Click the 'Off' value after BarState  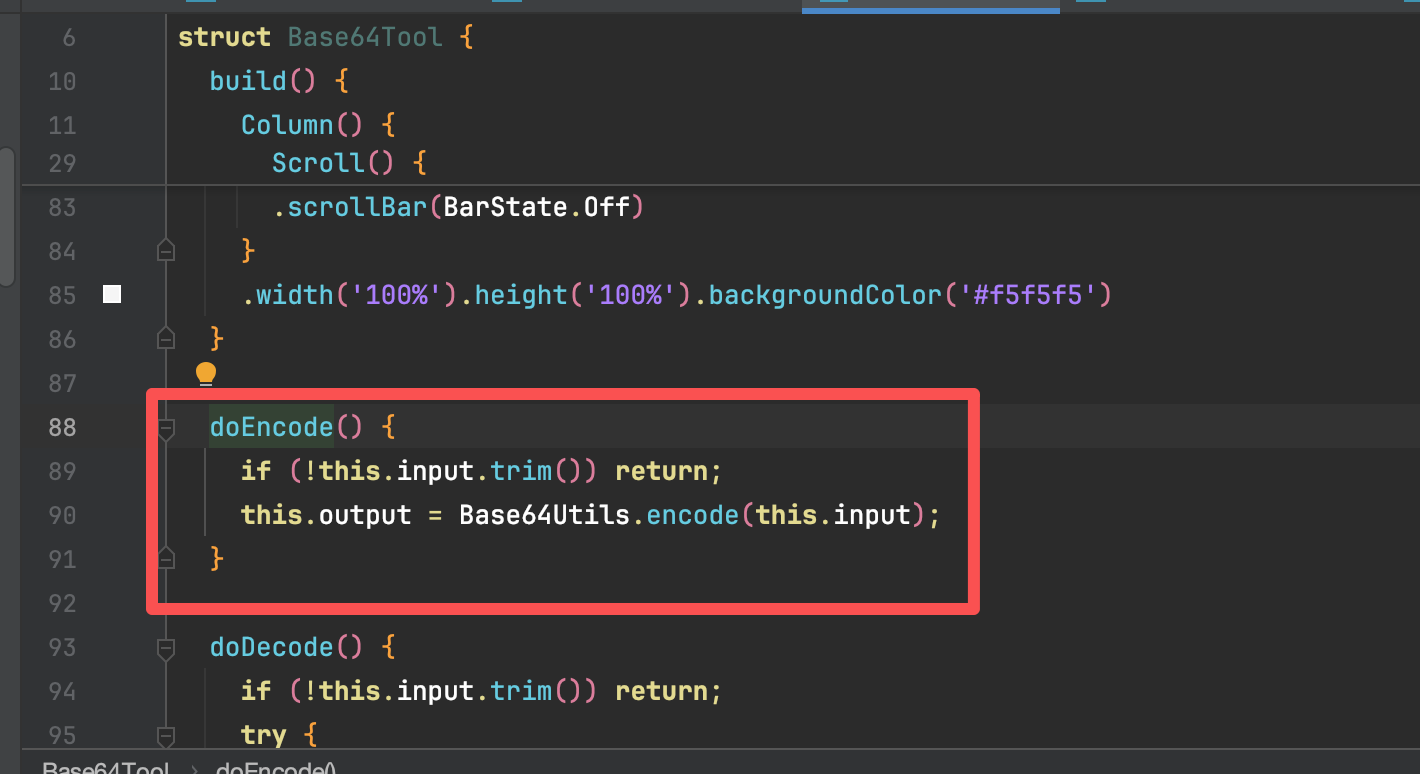point(607,207)
